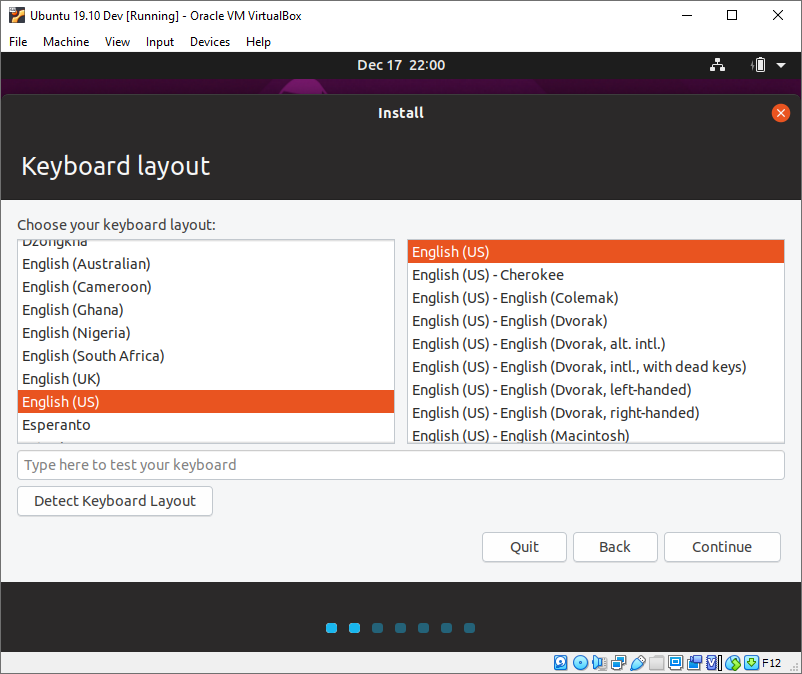Select English (US) in the left layout list

[x=206, y=402]
